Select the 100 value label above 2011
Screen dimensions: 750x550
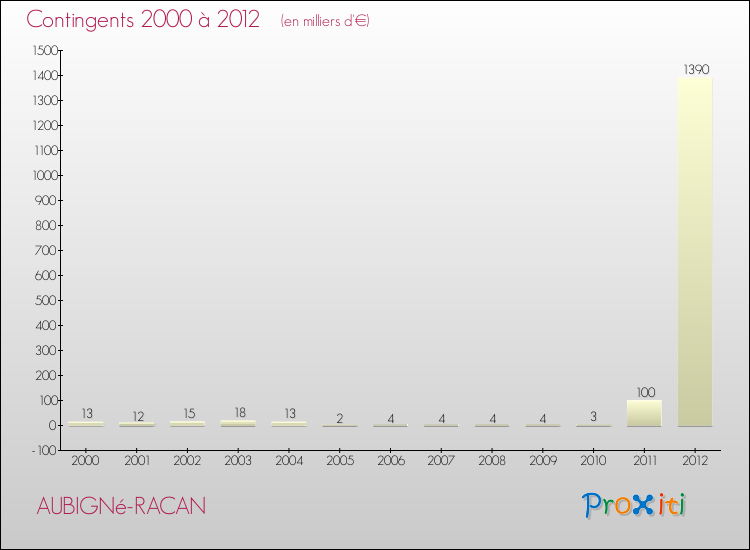pos(646,393)
